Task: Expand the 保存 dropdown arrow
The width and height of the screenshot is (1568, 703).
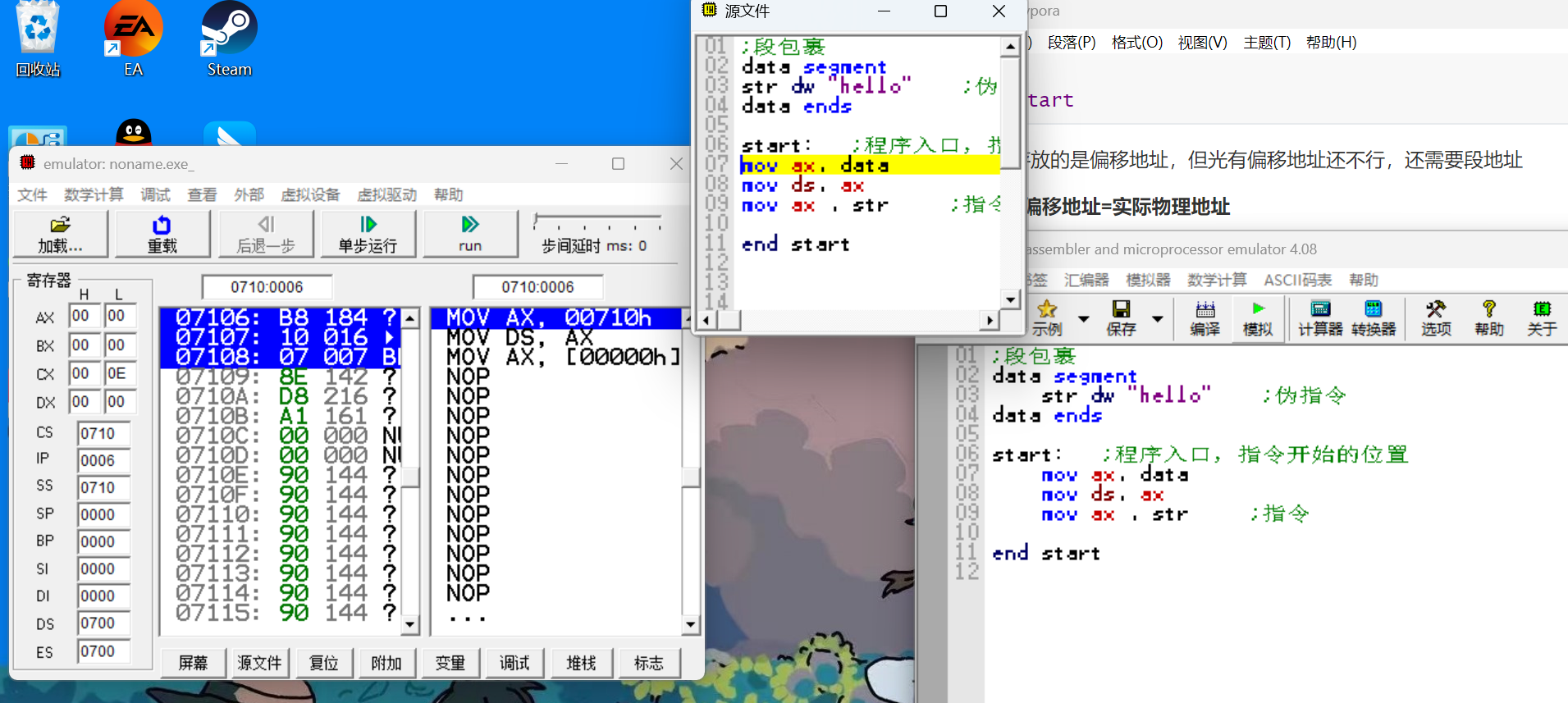Action: coord(1158,318)
